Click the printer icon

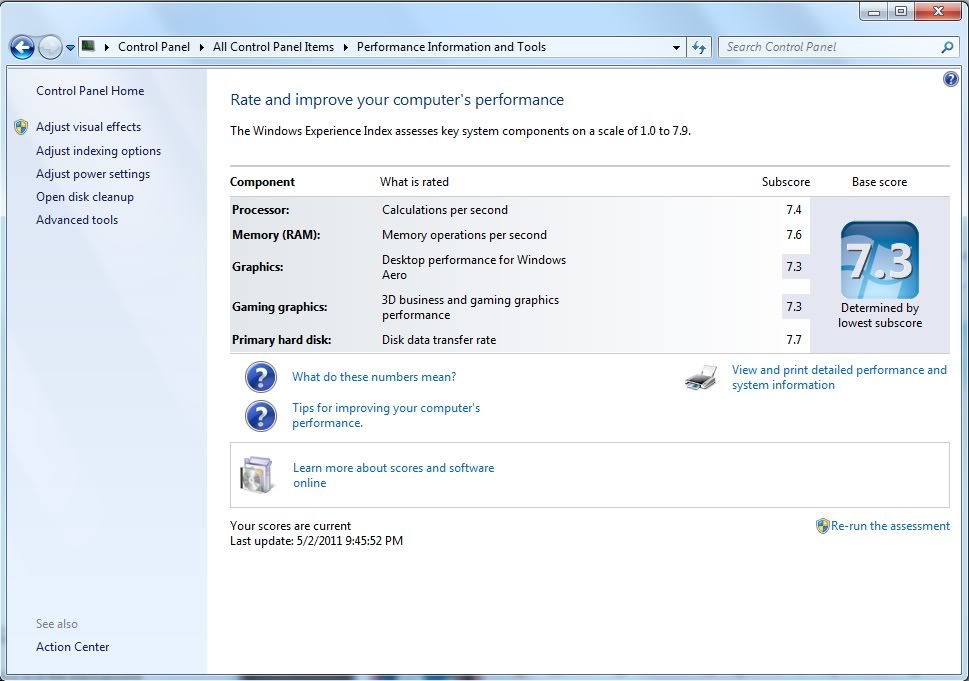[701, 378]
